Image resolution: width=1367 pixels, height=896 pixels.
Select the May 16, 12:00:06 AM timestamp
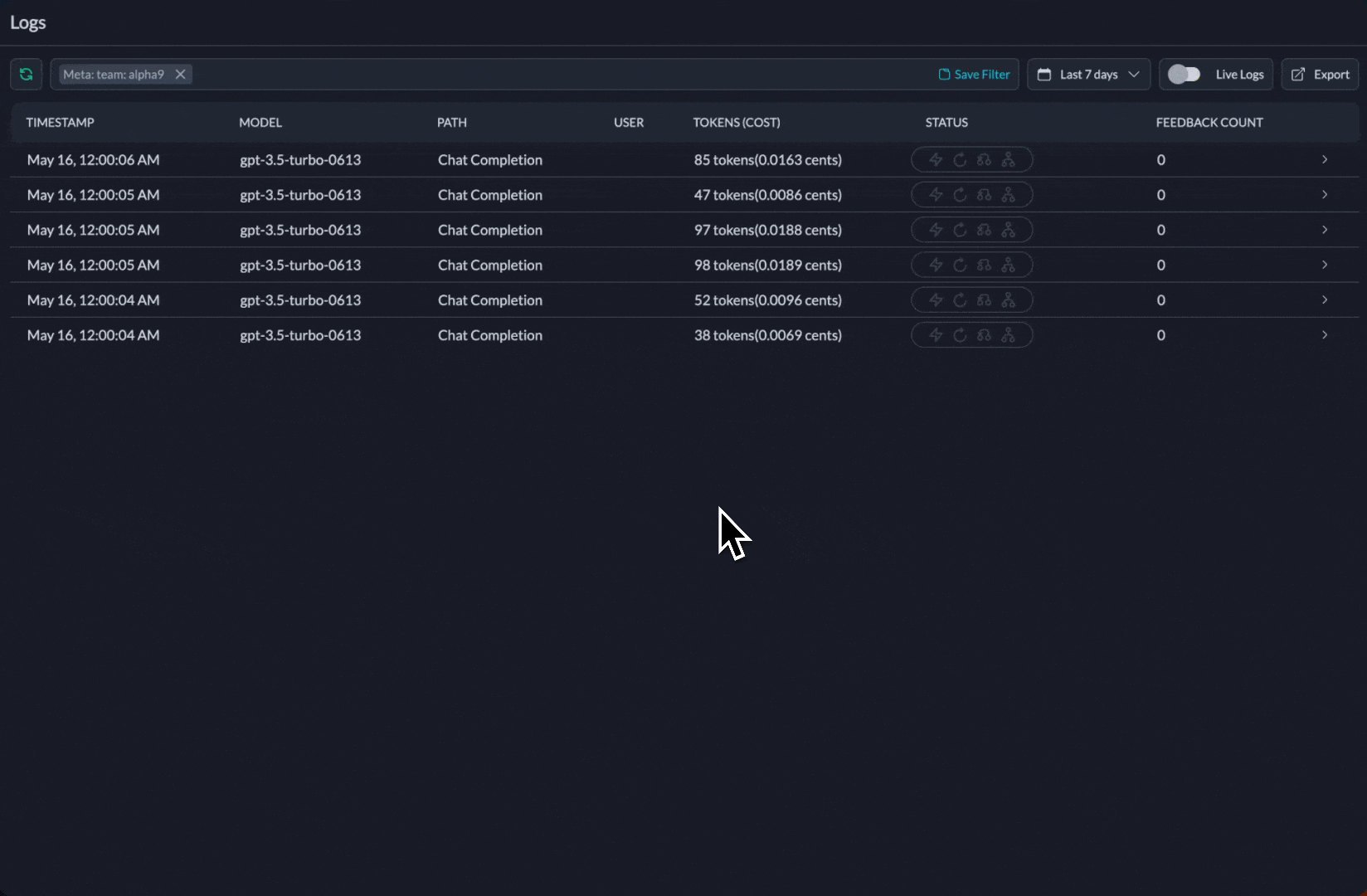tap(93, 159)
